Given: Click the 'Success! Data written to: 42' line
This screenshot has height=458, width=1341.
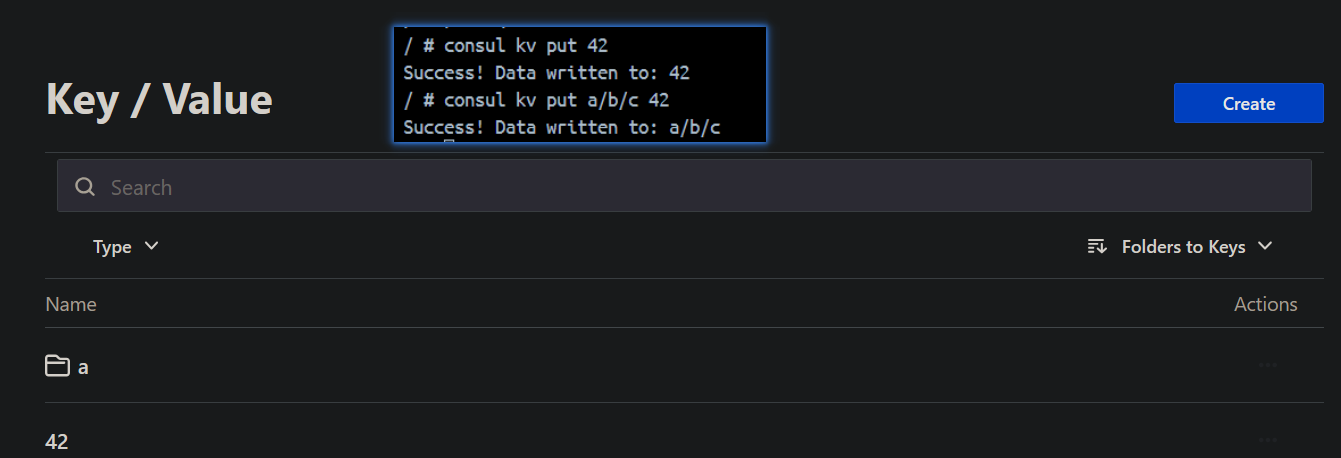Looking at the screenshot, I should click(x=546, y=73).
